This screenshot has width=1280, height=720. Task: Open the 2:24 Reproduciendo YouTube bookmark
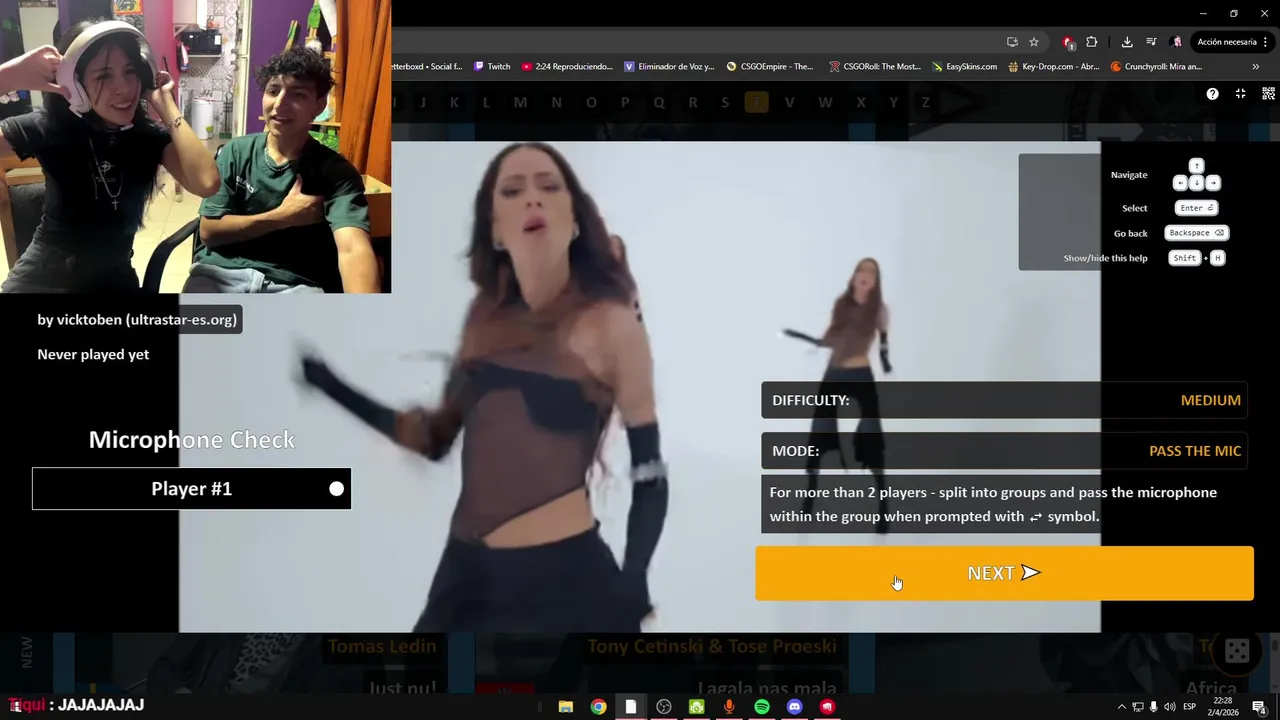567,67
